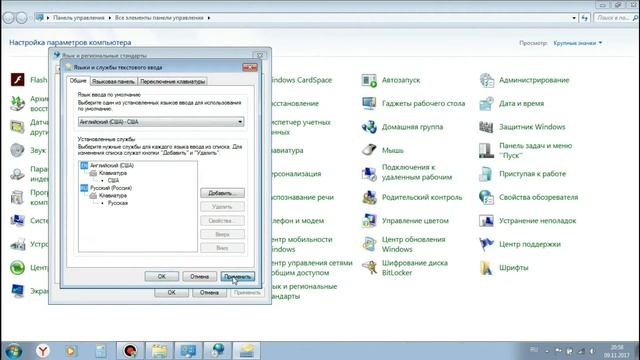Open the Windows CardSpace item
Viewport: 640px width, 360px height.
(301, 80)
